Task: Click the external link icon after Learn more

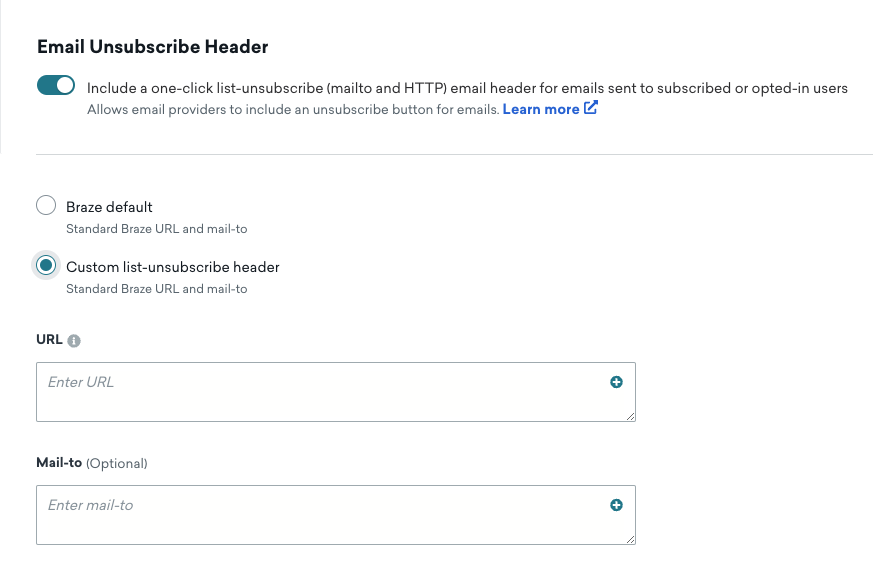Action: [x=591, y=108]
